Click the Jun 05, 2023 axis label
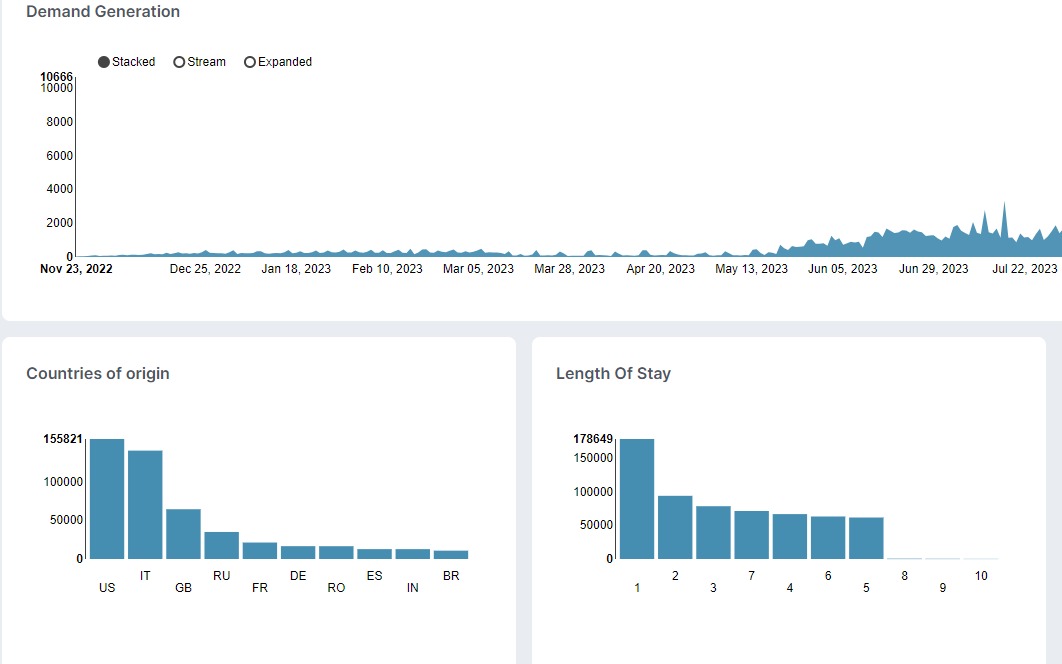1062x664 pixels. pyautogui.click(x=843, y=269)
